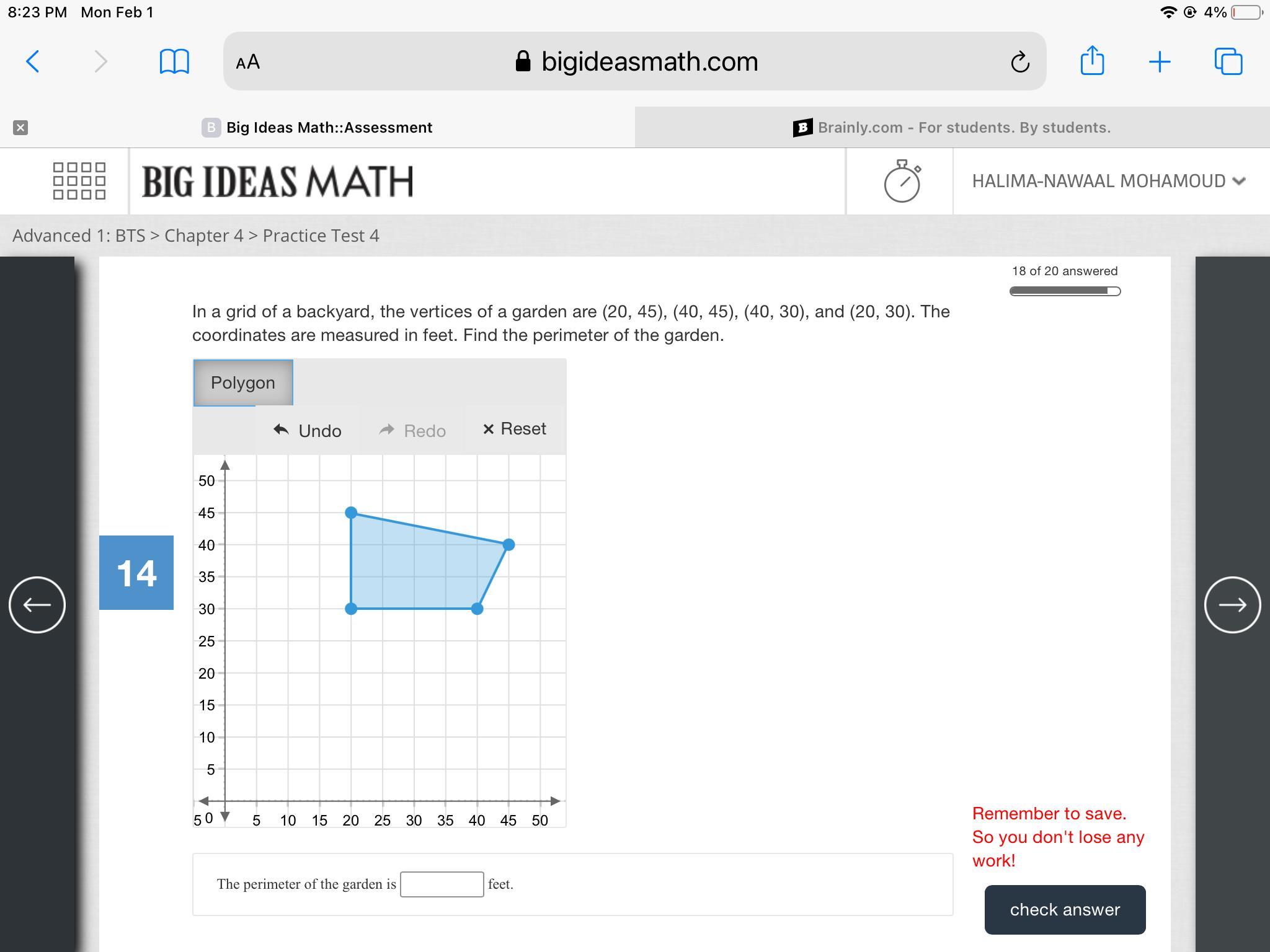
Task: Click the stopwatch timer icon
Action: tap(902, 181)
